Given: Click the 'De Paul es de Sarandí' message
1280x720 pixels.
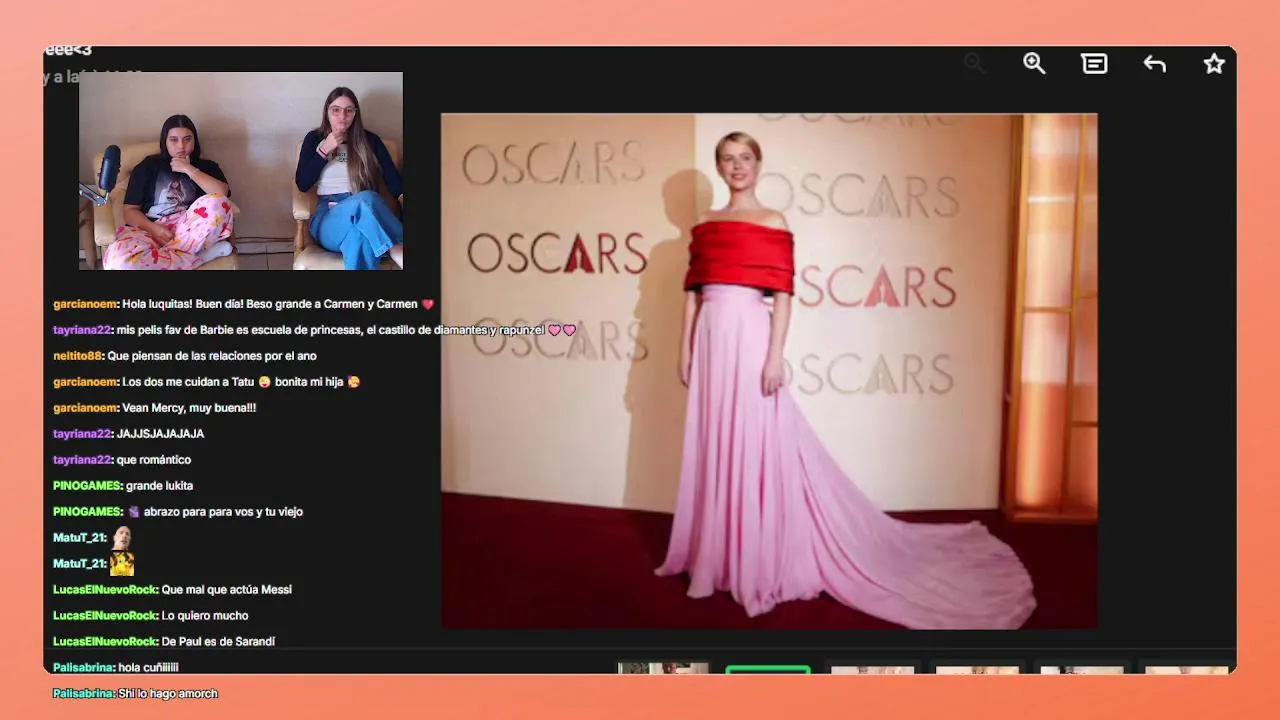Looking at the screenshot, I should (164, 642).
